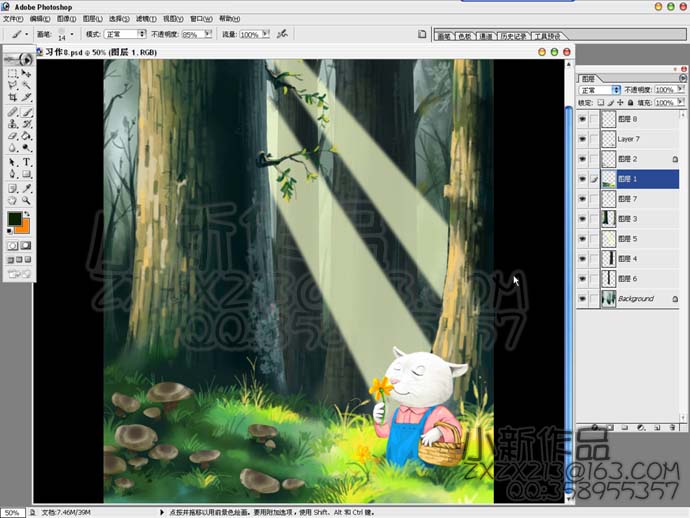Select the Shape tool
This screenshot has width=690, height=518.
point(26,174)
